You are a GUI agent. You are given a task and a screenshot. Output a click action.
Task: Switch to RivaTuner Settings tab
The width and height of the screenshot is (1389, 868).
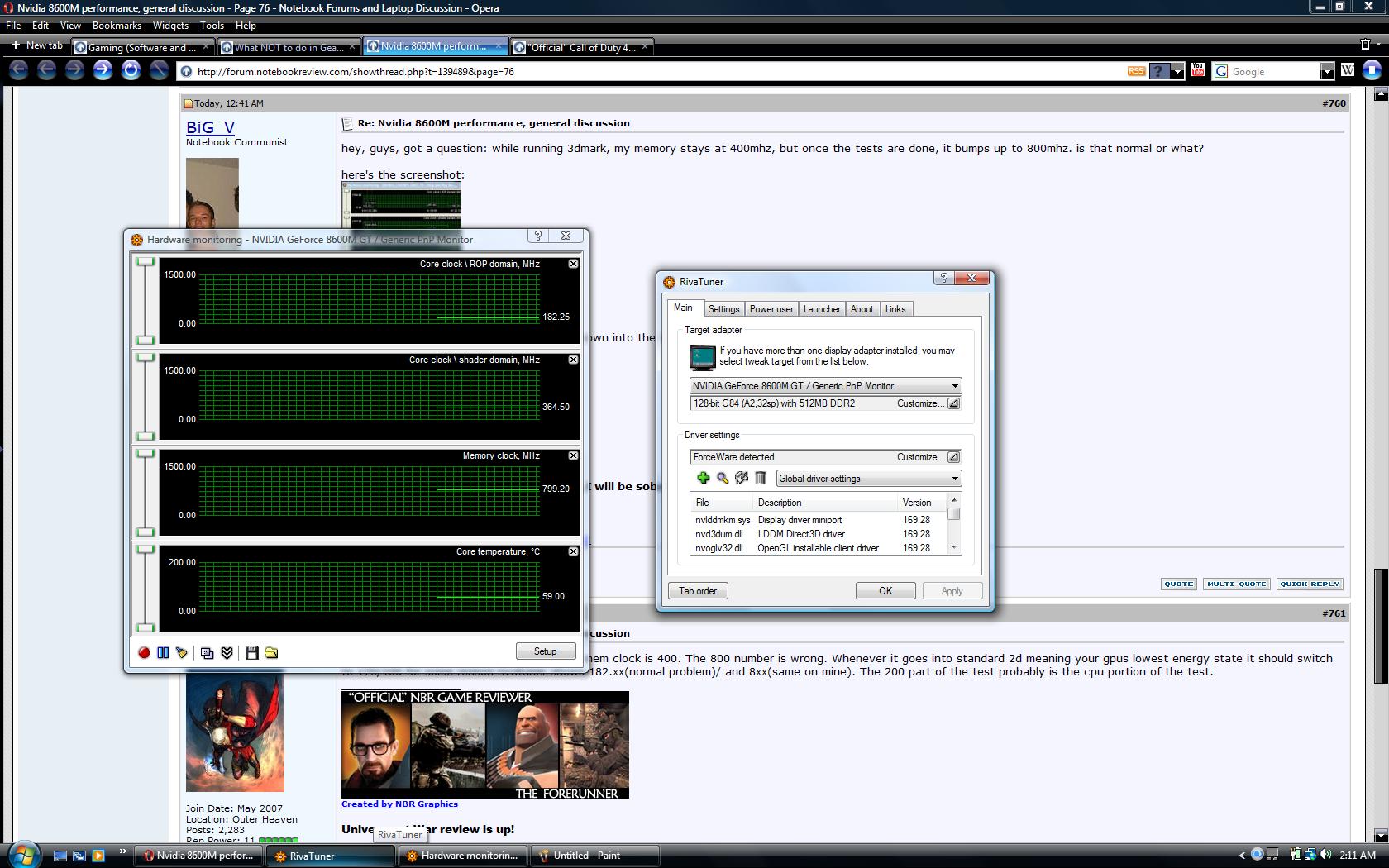(x=723, y=309)
